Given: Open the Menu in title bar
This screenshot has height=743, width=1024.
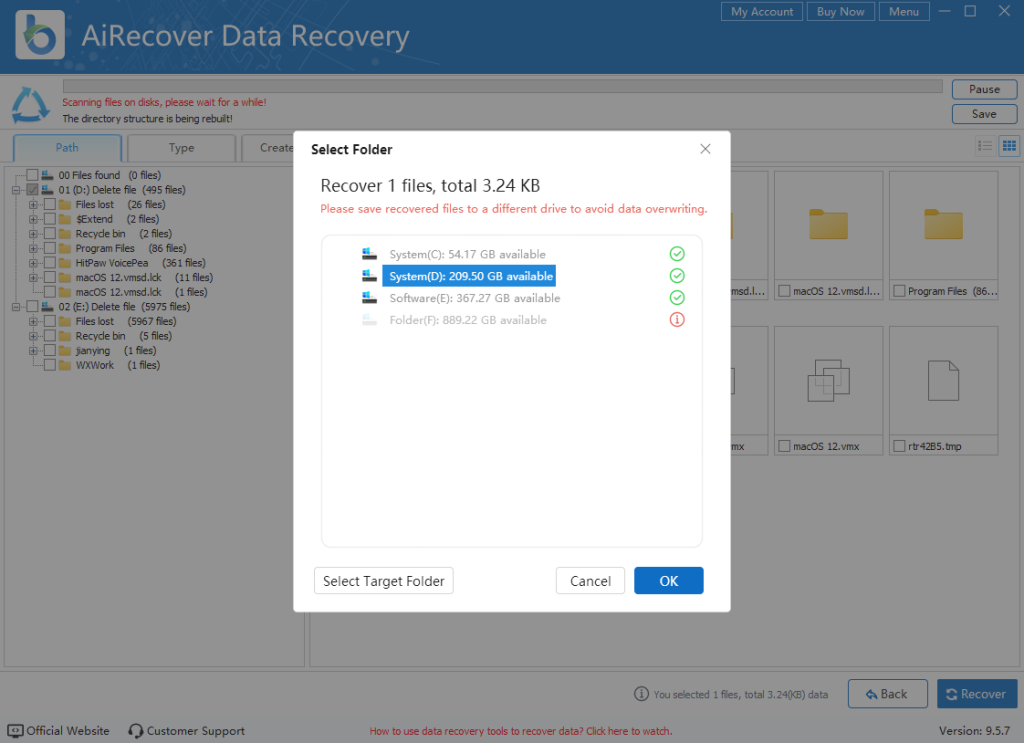Looking at the screenshot, I should point(903,12).
